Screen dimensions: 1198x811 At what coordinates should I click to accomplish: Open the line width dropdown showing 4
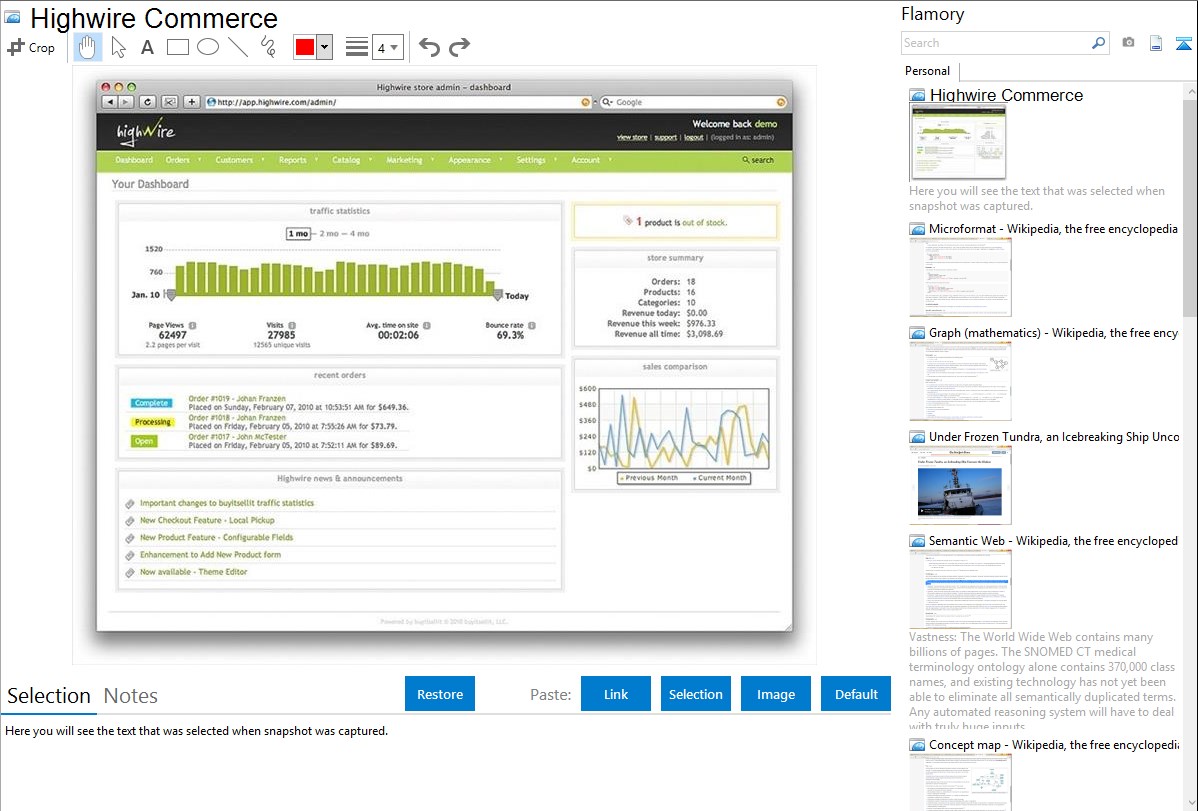click(388, 47)
